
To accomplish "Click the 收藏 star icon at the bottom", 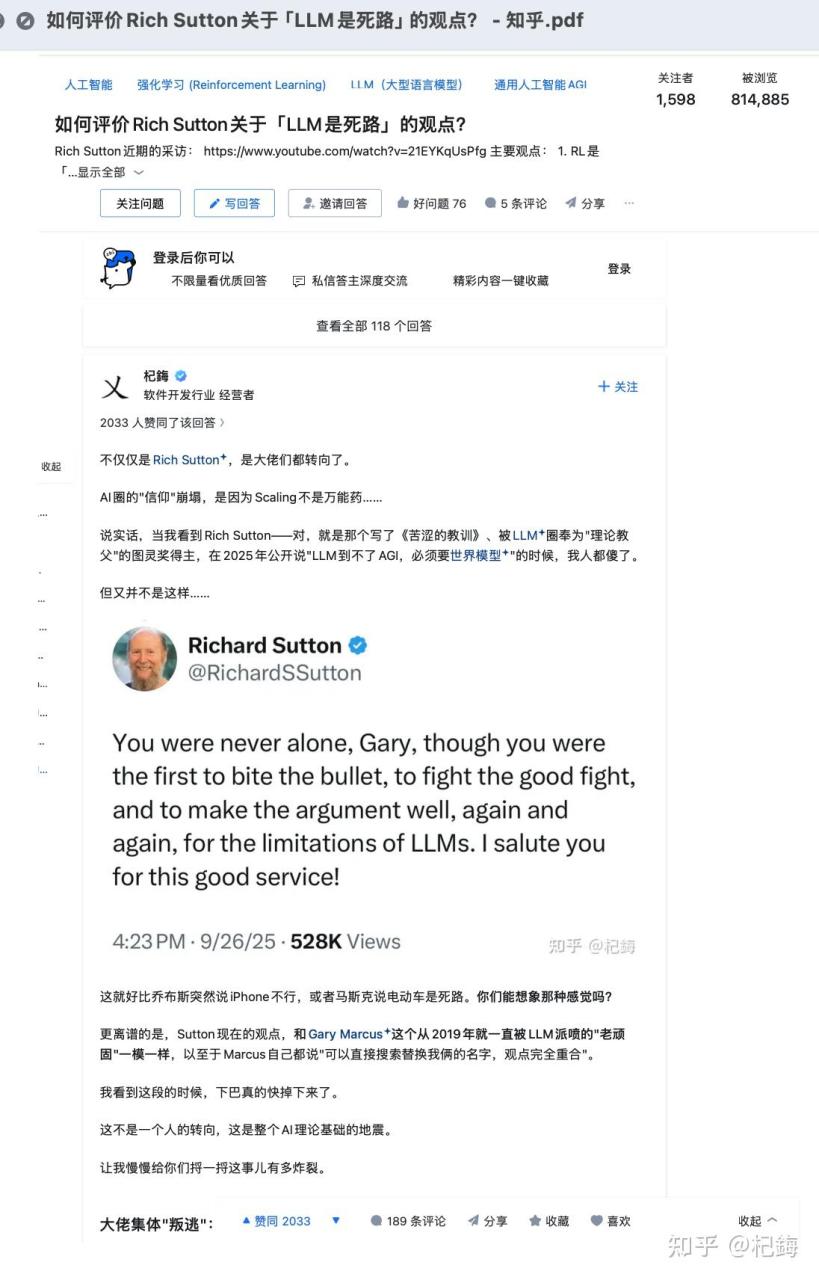I will (535, 1221).
